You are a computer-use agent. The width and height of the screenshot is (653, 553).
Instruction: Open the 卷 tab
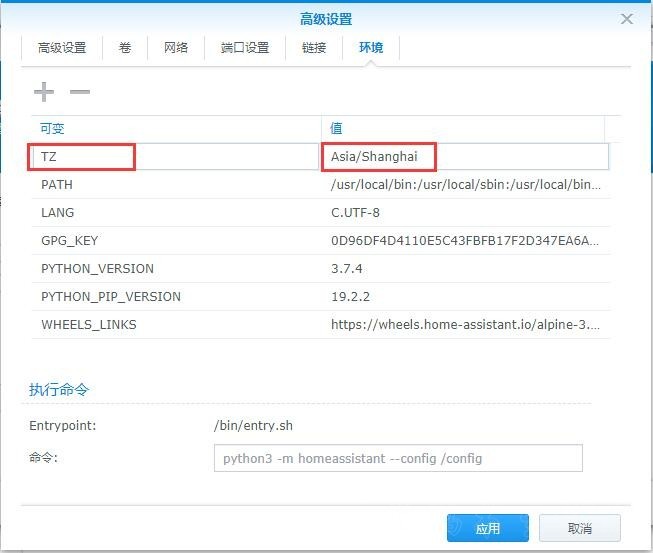tap(125, 48)
